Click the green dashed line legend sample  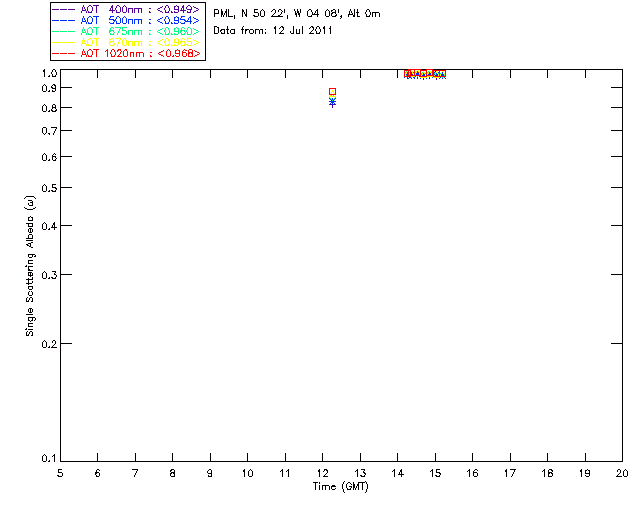pos(64,31)
